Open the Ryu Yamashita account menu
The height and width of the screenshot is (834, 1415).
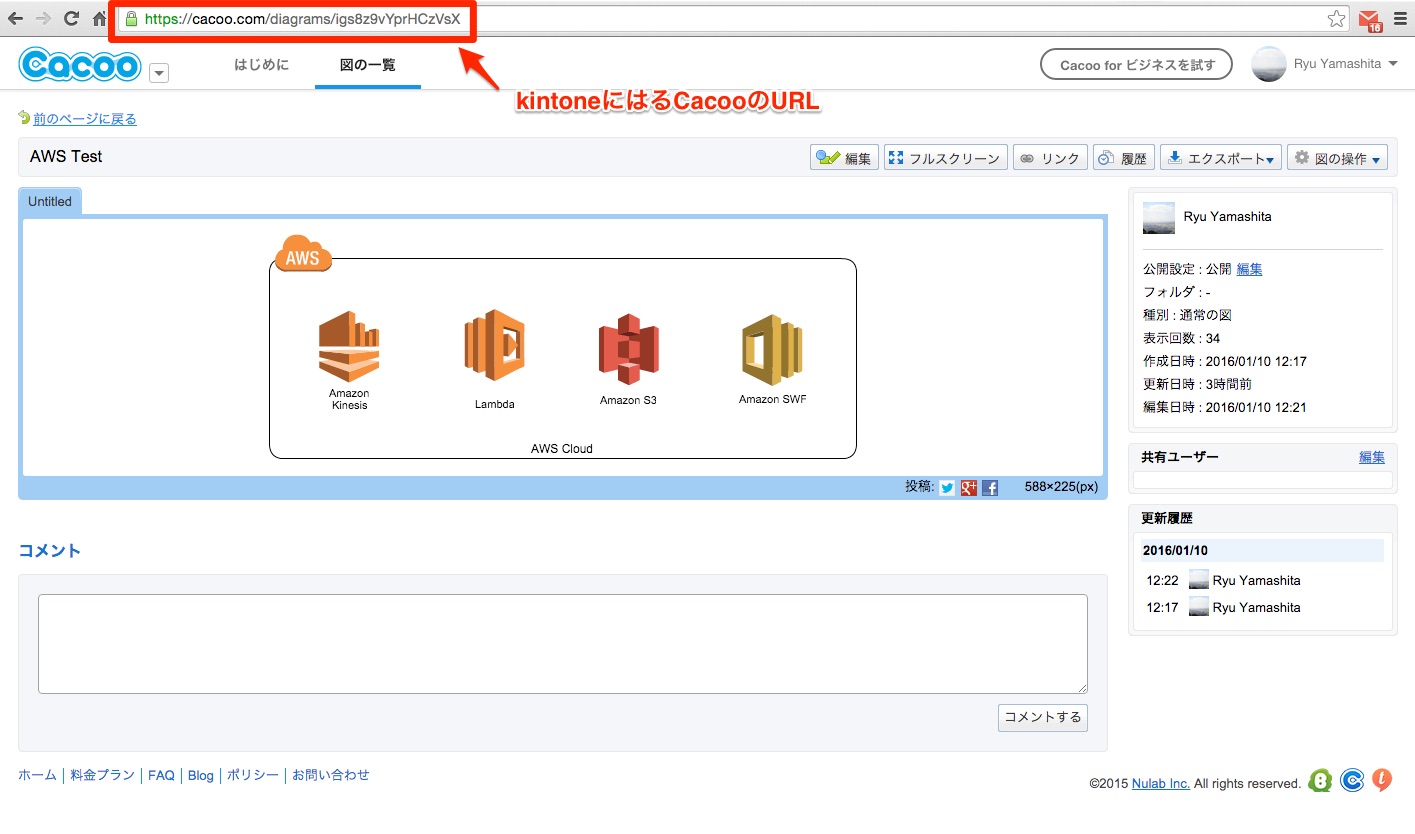tap(1344, 64)
